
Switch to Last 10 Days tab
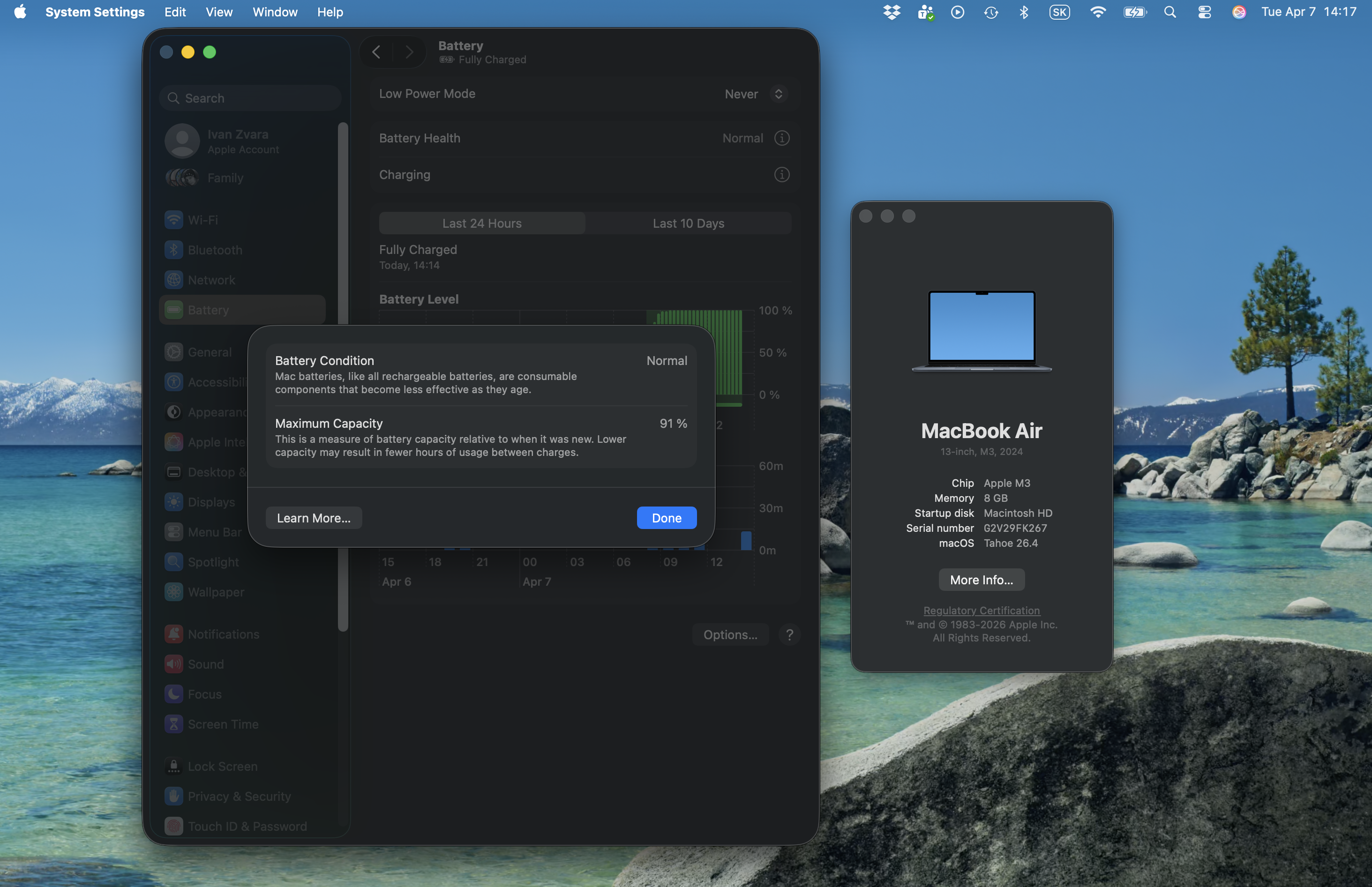tap(688, 224)
